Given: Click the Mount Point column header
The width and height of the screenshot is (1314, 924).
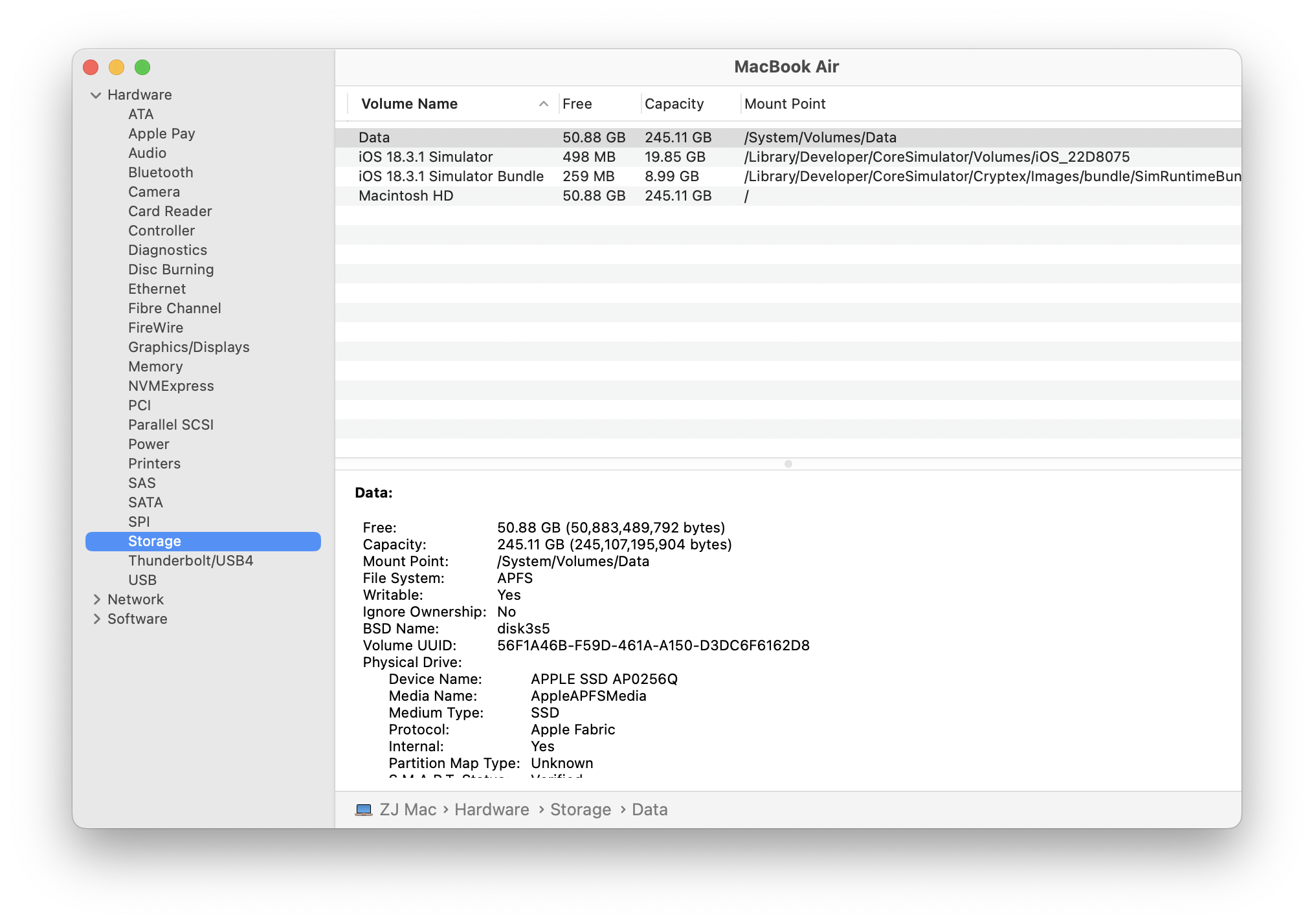Looking at the screenshot, I should pyautogui.click(x=785, y=104).
